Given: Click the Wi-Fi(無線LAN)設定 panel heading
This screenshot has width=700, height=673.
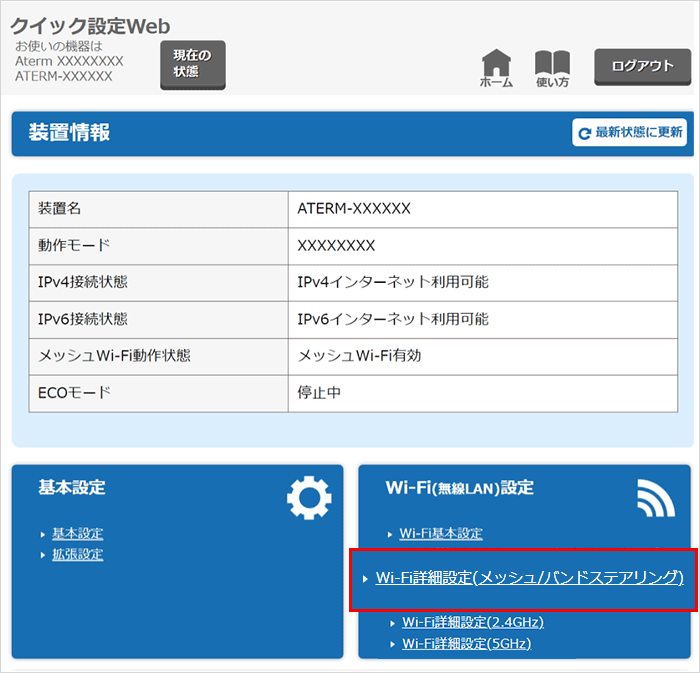Looking at the screenshot, I should (x=459, y=488).
